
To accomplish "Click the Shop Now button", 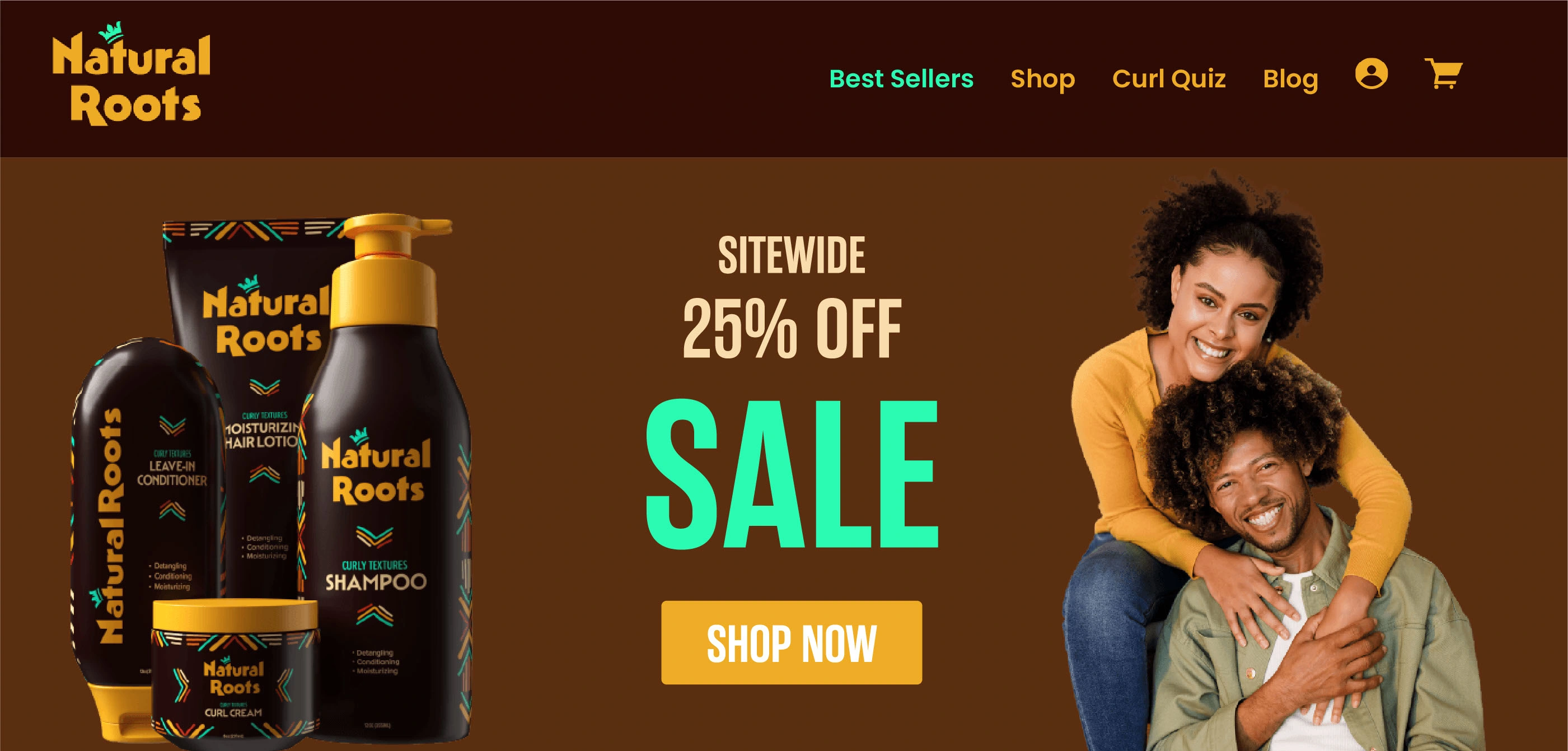I will click(792, 642).
